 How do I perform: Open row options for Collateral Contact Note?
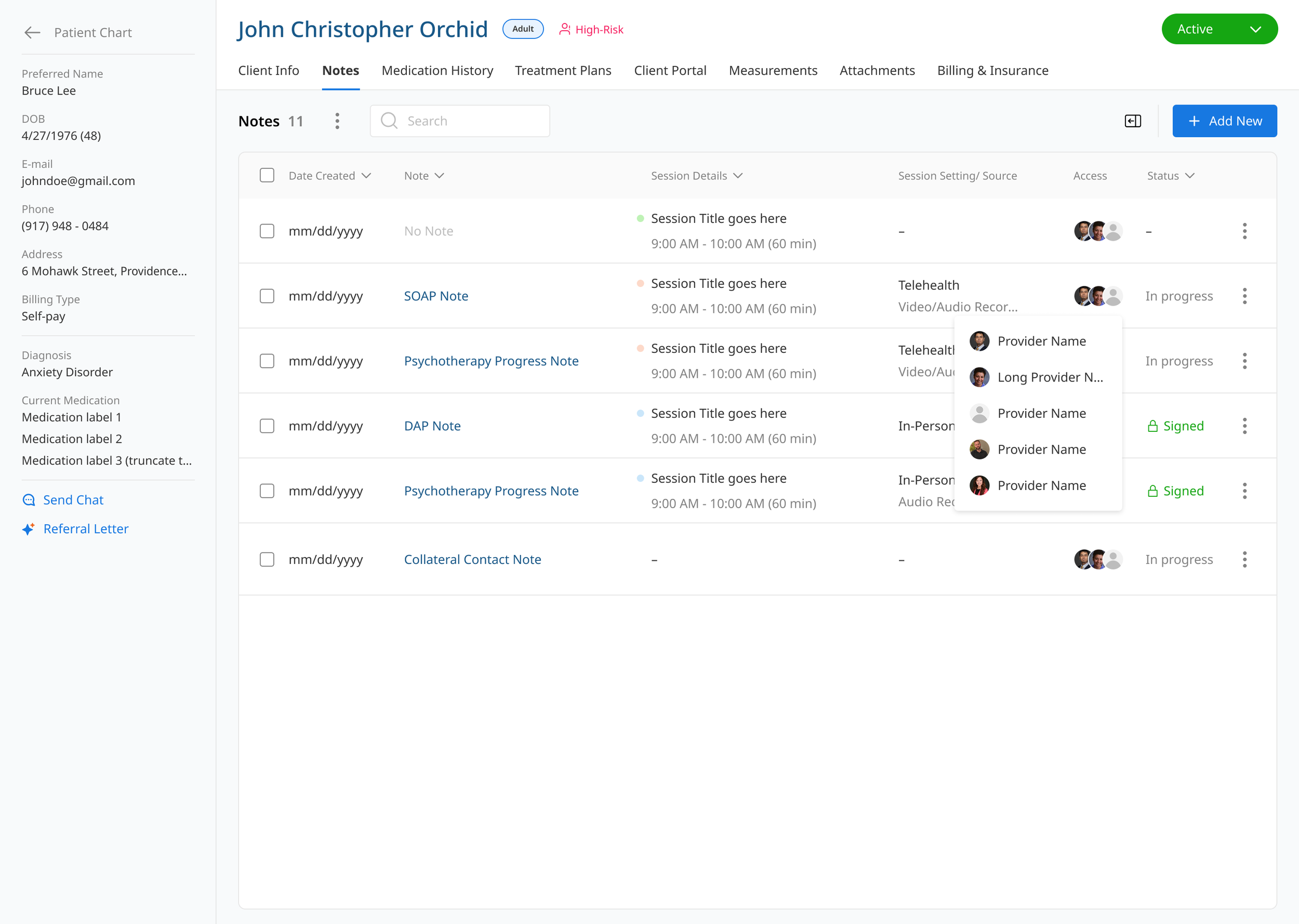(x=1244, y=559)
